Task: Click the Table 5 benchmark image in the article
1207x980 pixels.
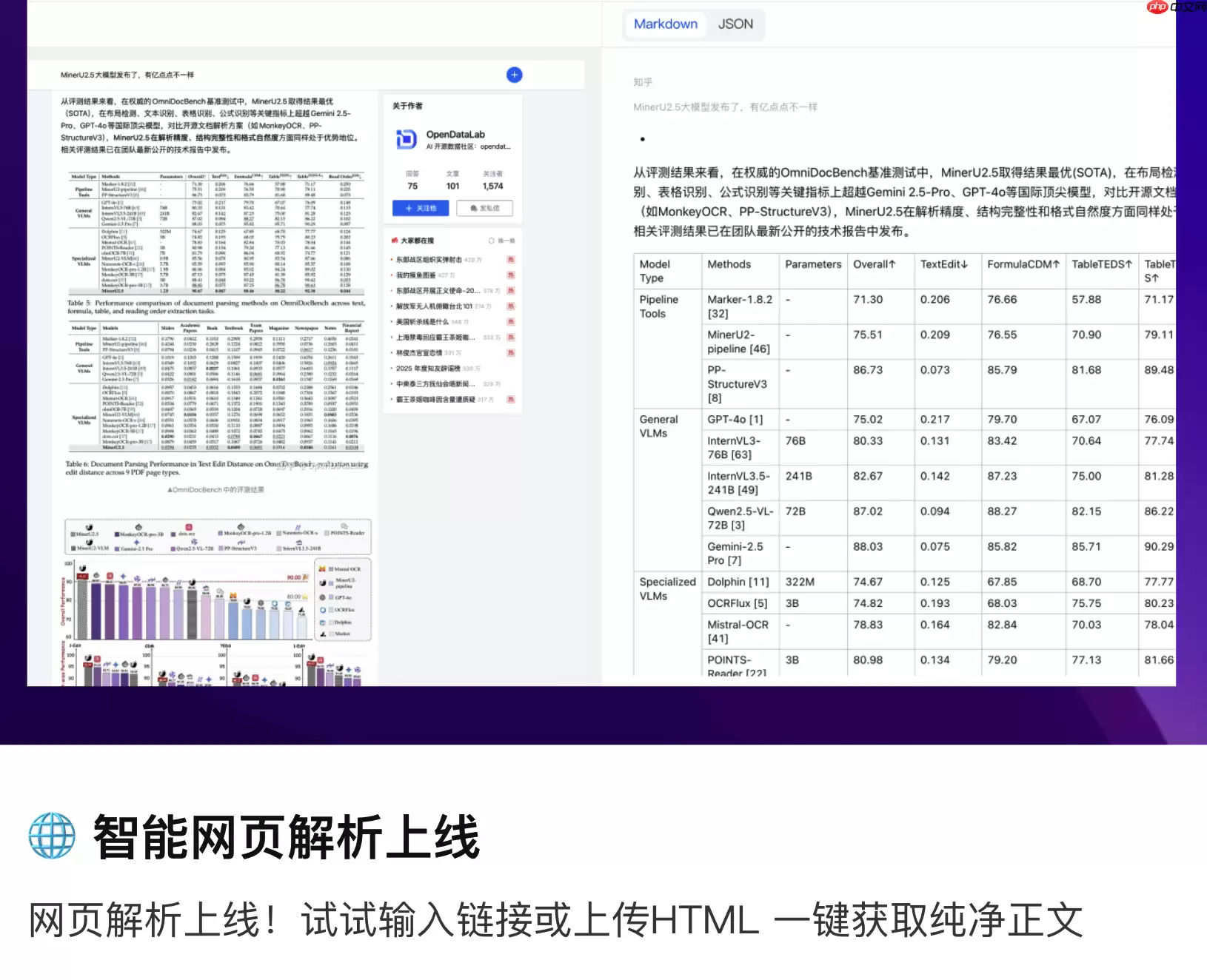Action: (x=216, y=234)
